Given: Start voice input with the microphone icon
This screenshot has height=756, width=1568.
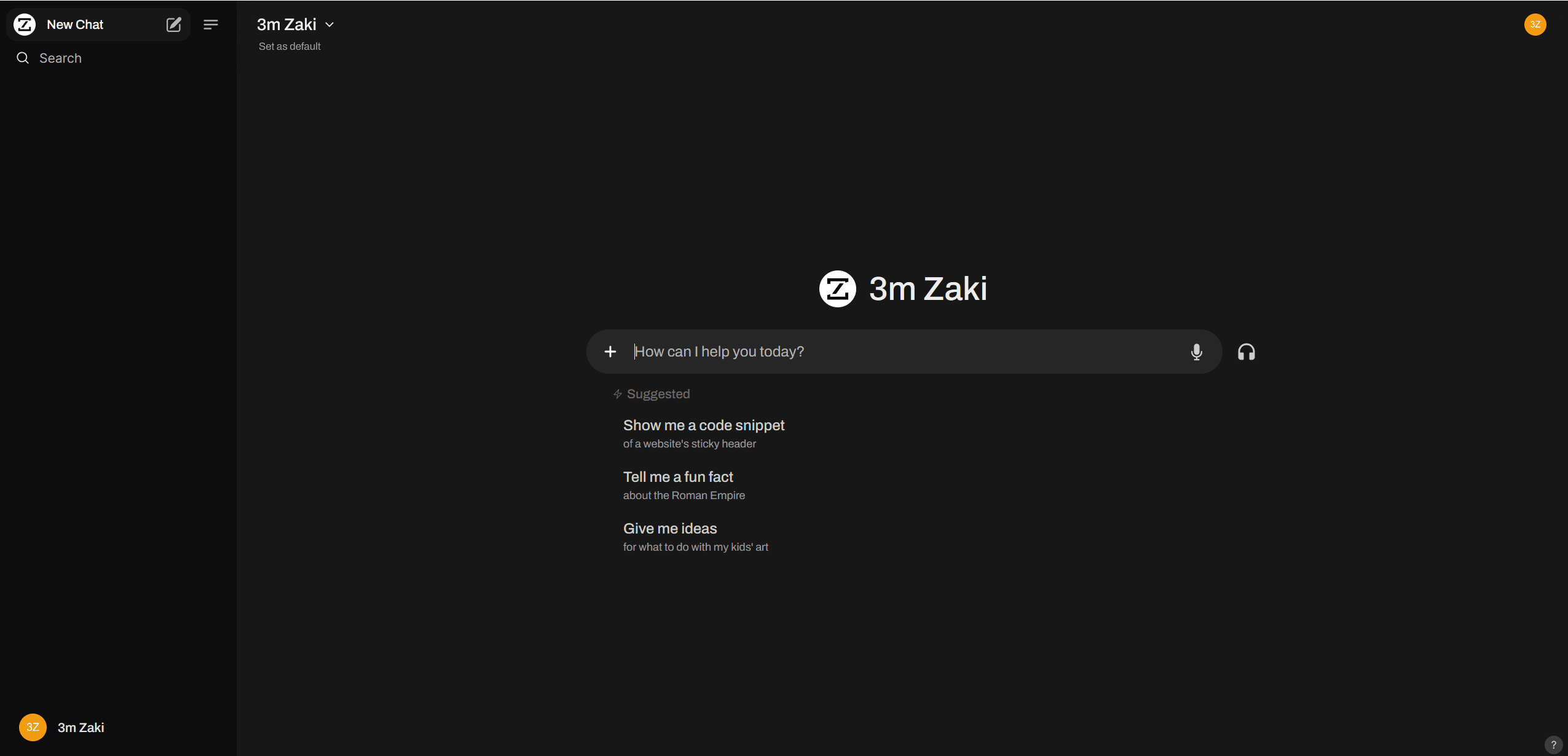Looking at the screenshot, I should click(x=1196, y=352).
